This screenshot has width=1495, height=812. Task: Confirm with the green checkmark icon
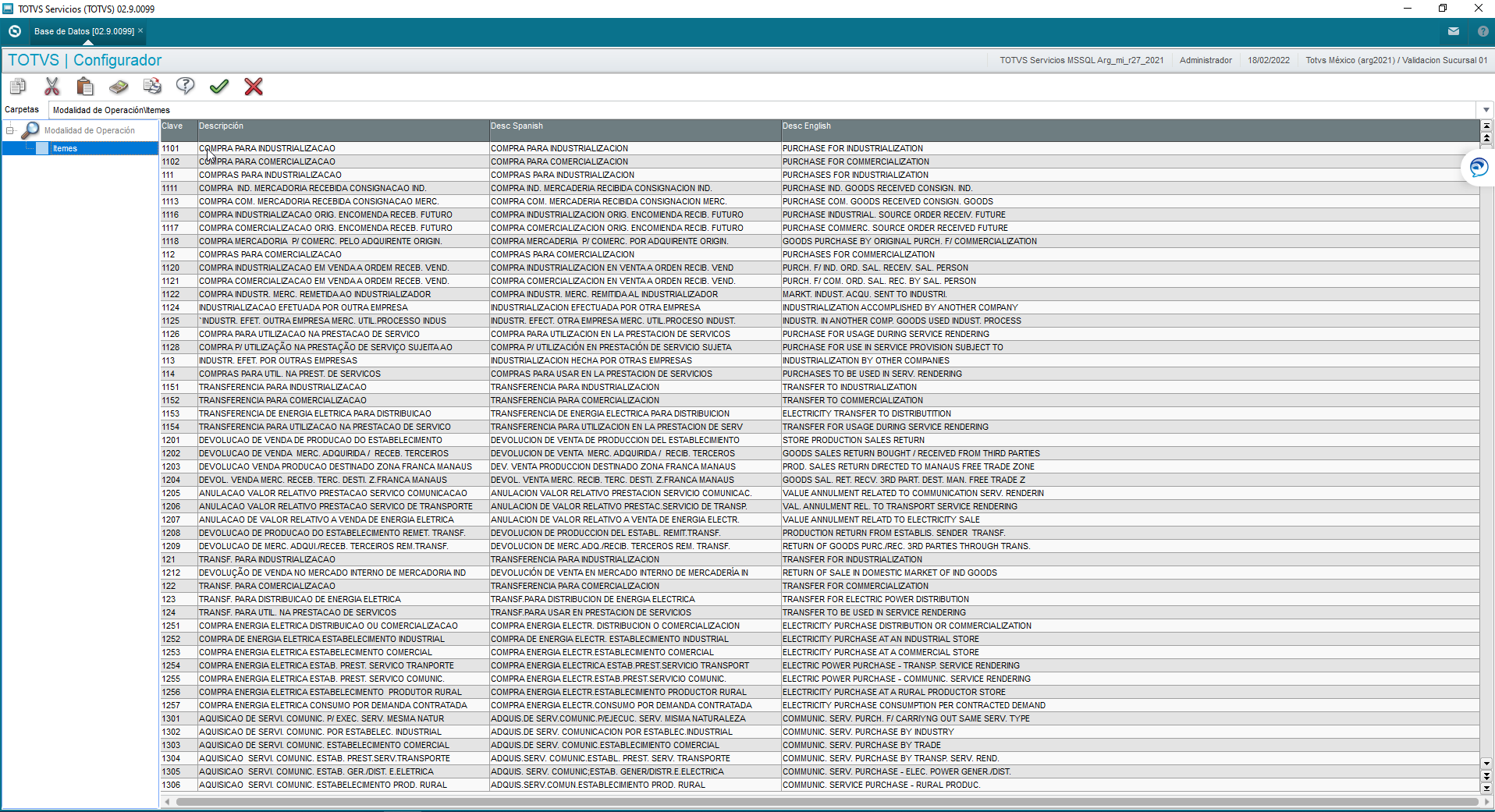click(219, 86)
